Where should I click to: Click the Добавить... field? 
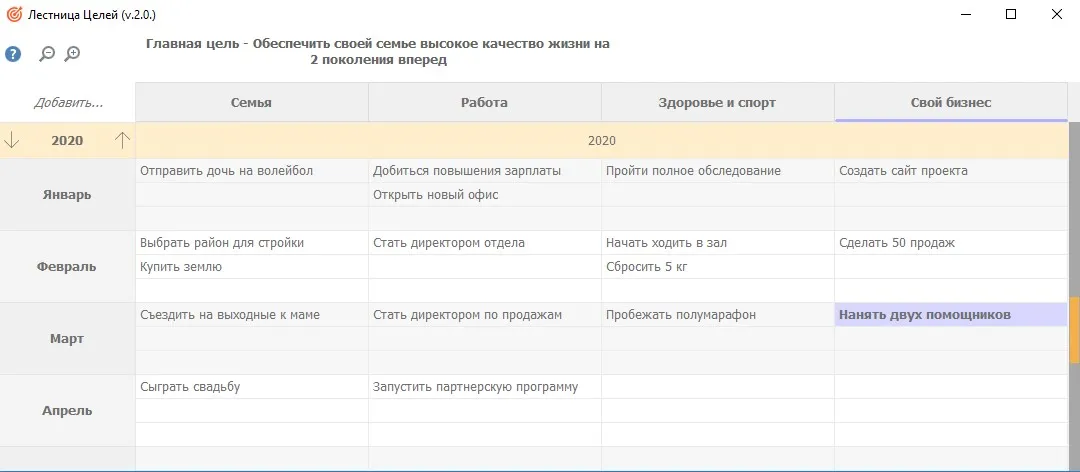point(68,102)
